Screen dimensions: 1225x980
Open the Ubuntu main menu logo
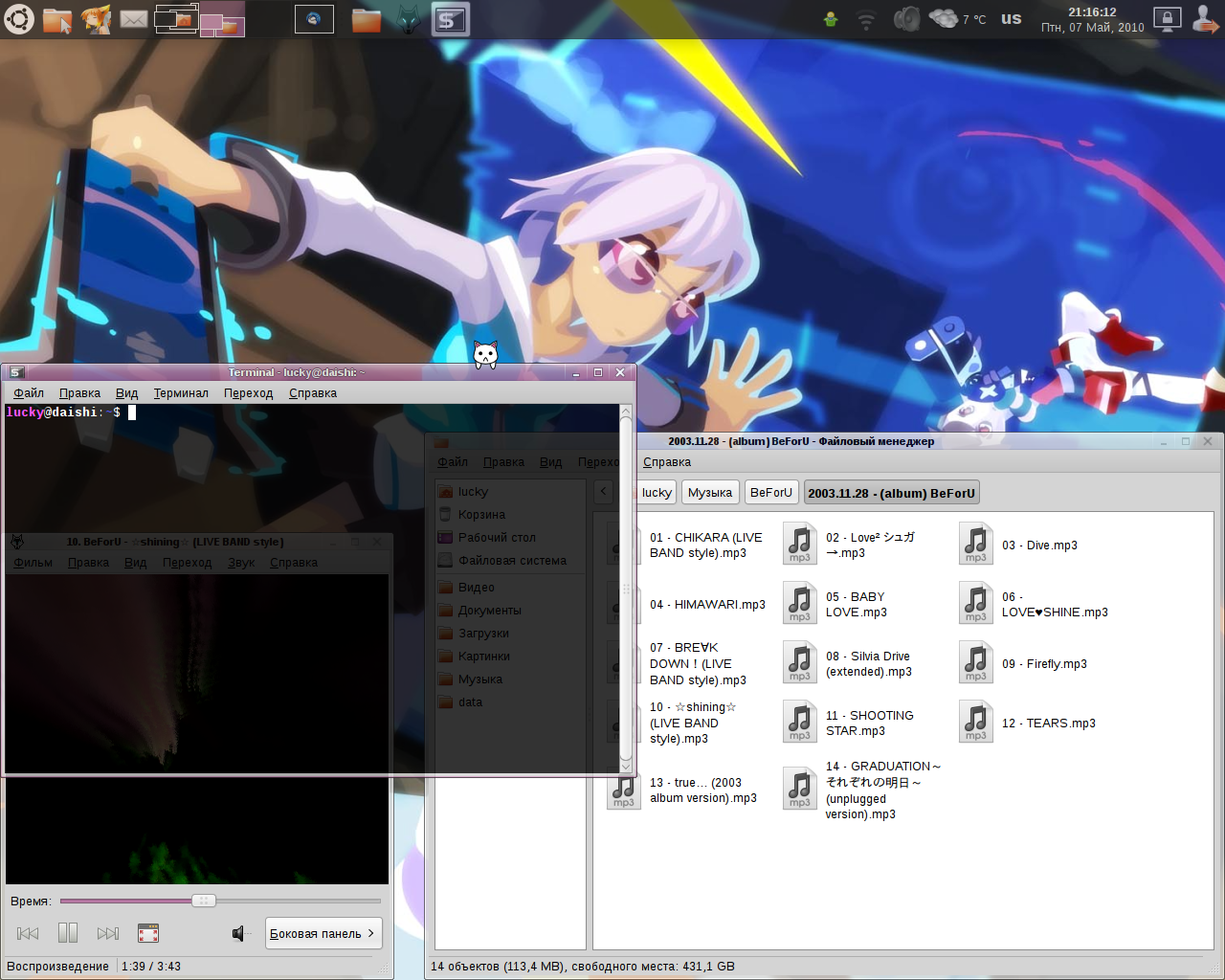[x=19, y=19]
